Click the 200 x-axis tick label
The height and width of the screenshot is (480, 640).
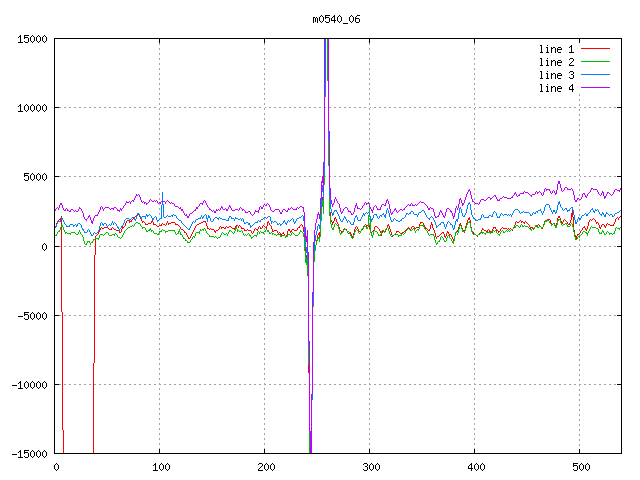click(x=265, y=467)
